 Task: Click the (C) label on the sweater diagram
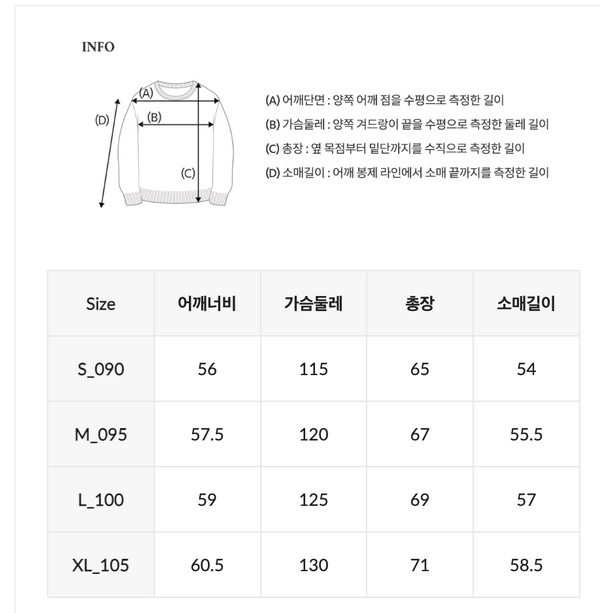(x=187, y=172)
